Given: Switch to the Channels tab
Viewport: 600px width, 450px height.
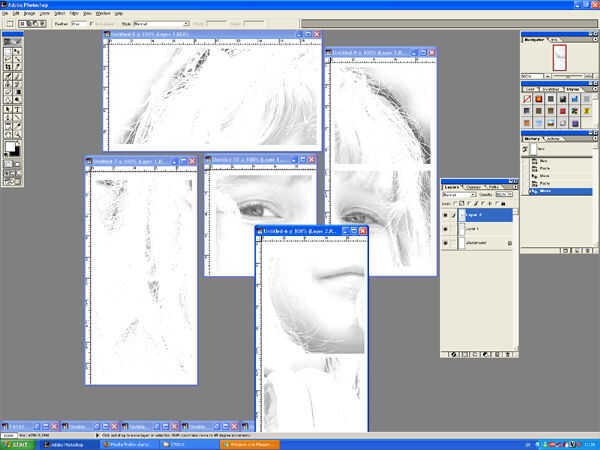Looking at the screenshot, I should point(474,187).
